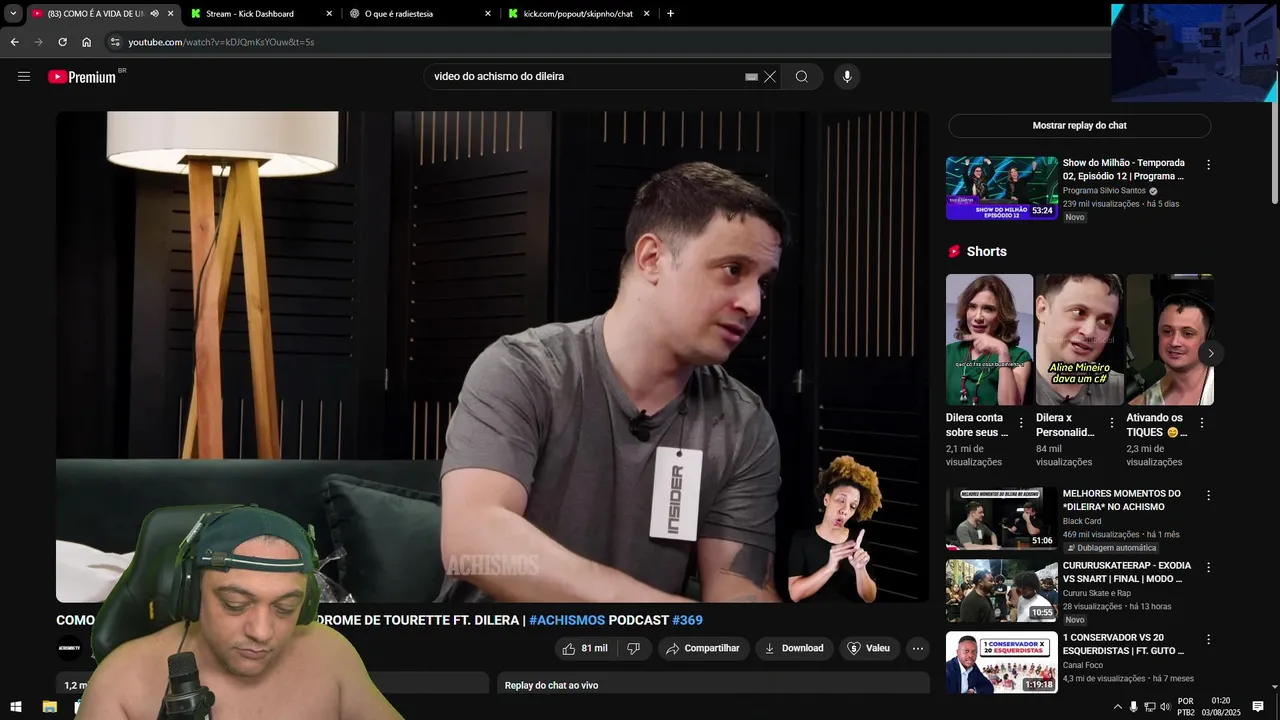Open 'Dilera conta sobre seus' short thumbnail
The height and width of the screenshot is (720, 1280).
point(989,340)
